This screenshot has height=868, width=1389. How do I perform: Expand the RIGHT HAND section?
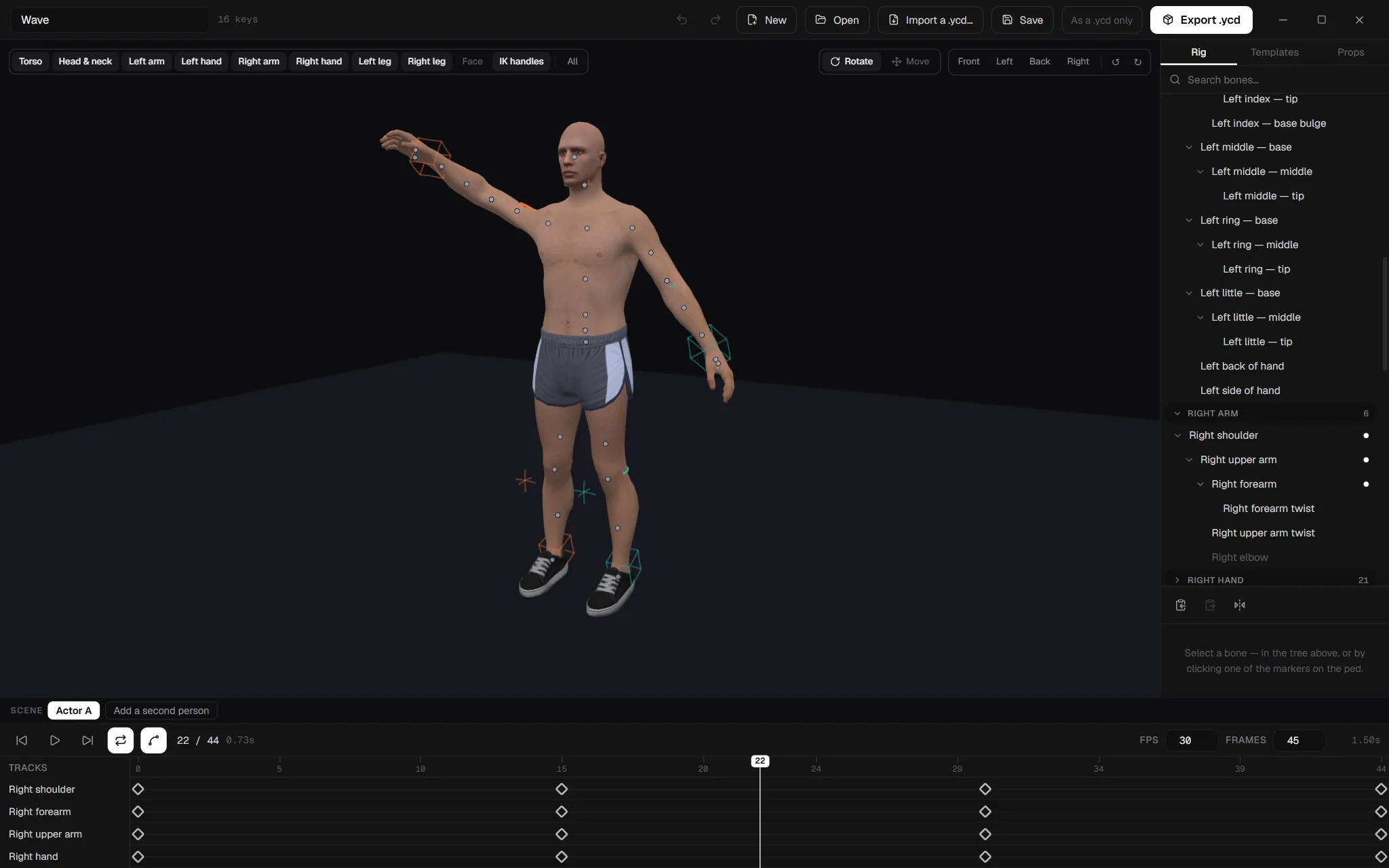tap(1177, 580)
